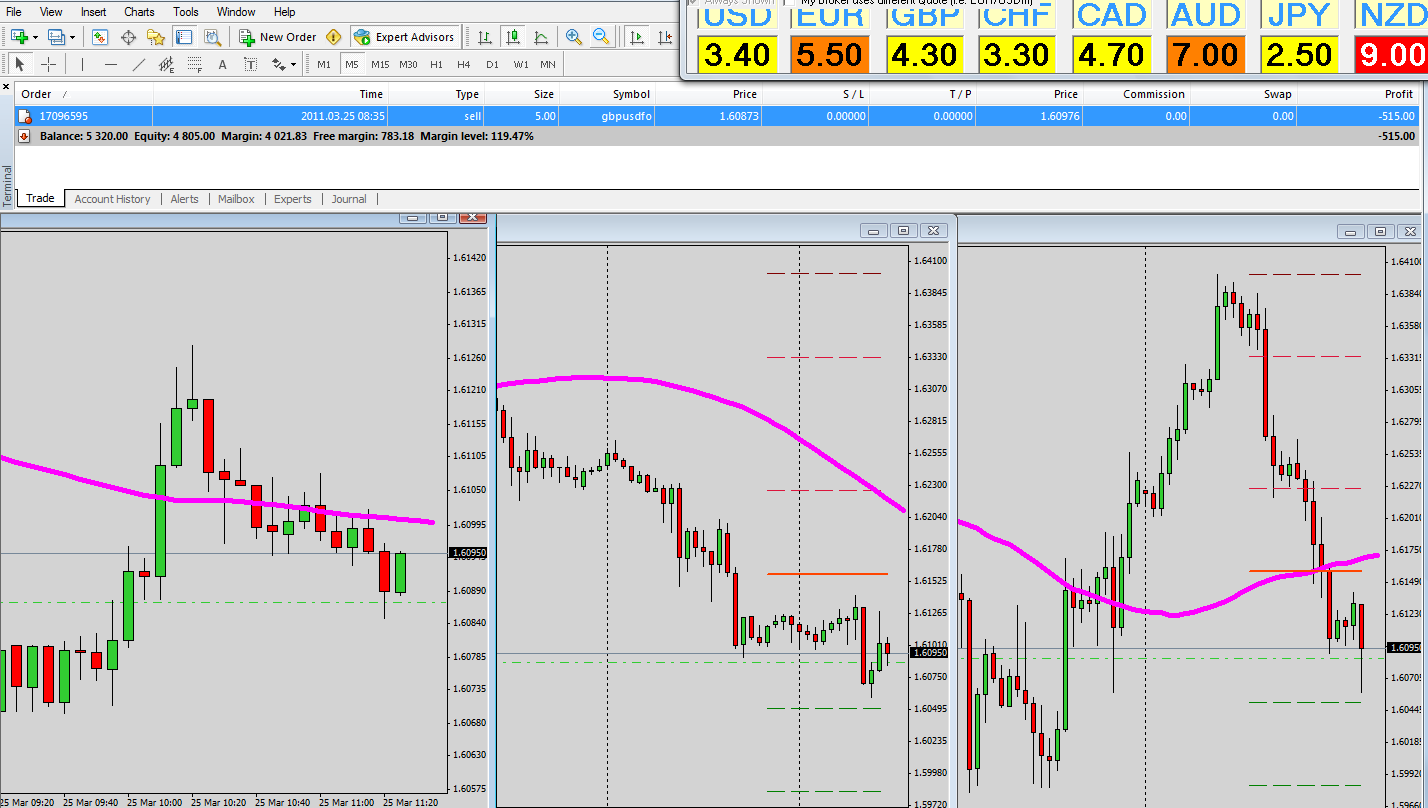Toggle the Market Watch window icon
Image resolution: width=1428 pixels, height=808 pixels.
click(x=99, y=37)
